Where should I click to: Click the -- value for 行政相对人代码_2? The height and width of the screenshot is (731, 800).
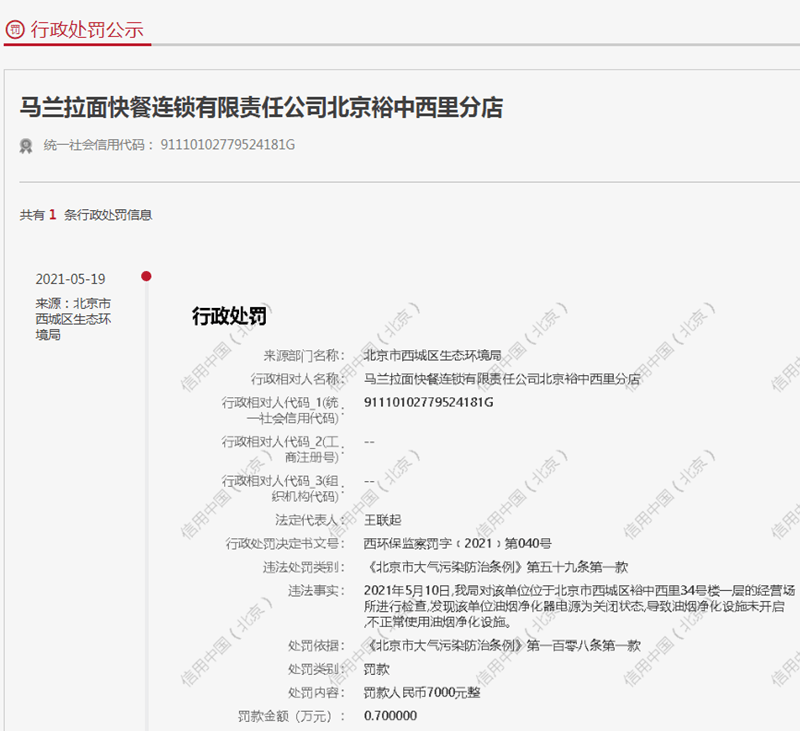[x=369, y=442]
